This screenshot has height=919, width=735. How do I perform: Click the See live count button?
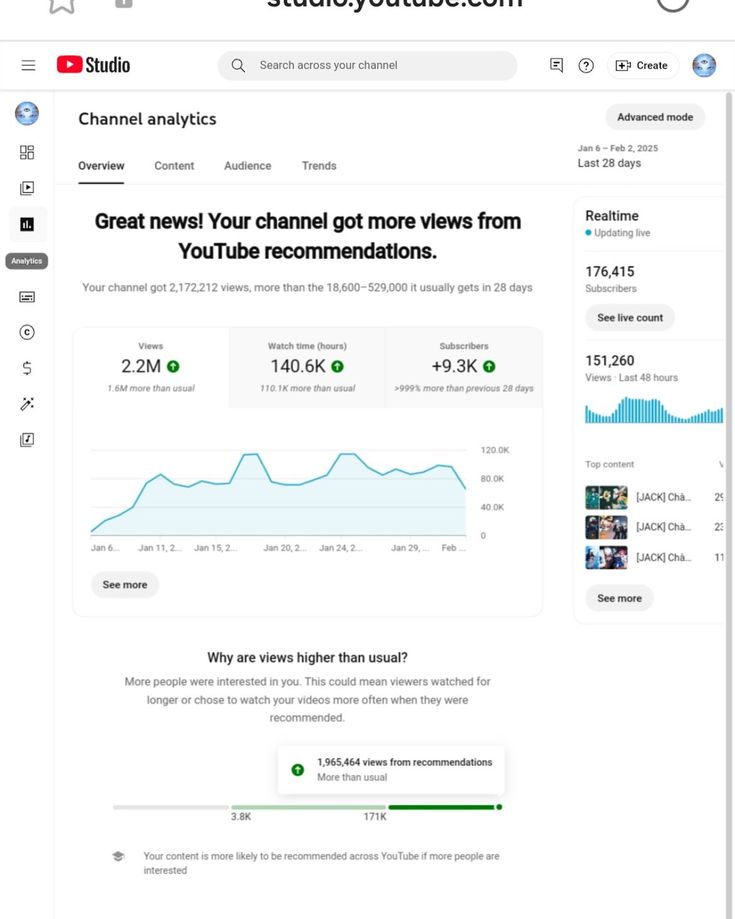pos(630,318)
